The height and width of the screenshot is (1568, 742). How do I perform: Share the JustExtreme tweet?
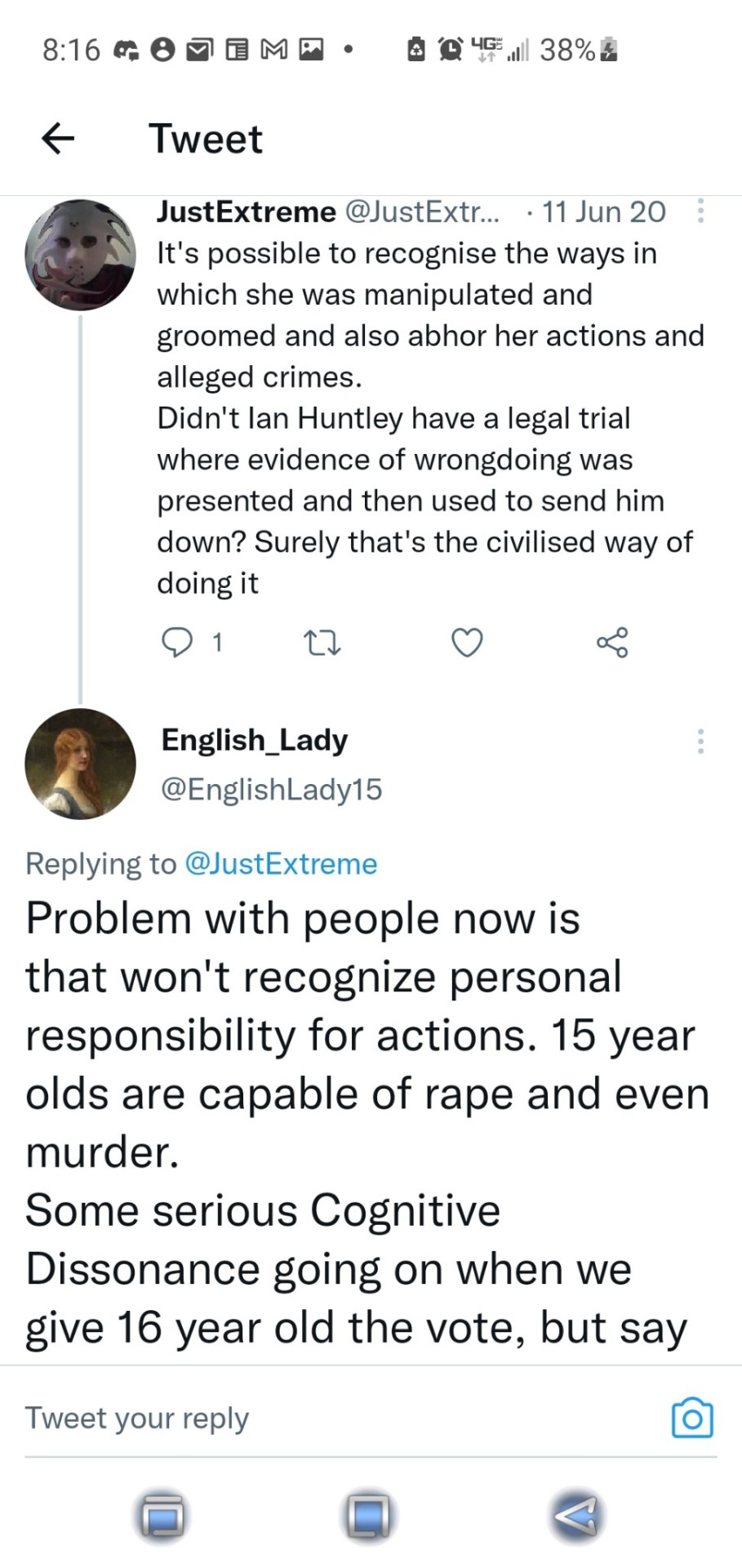tap(612, 643)
